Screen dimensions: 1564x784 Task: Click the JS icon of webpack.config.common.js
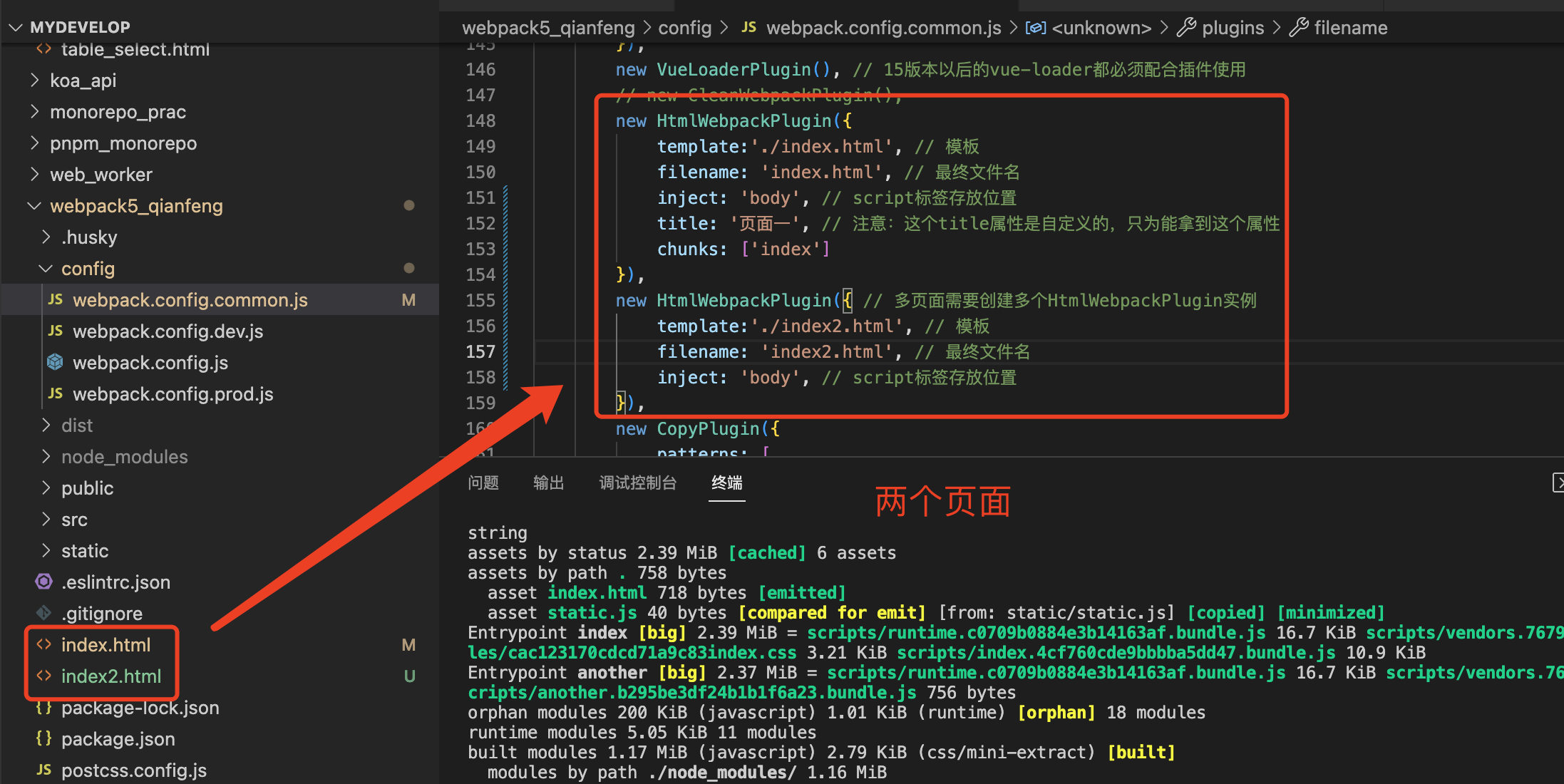point(56,300)
